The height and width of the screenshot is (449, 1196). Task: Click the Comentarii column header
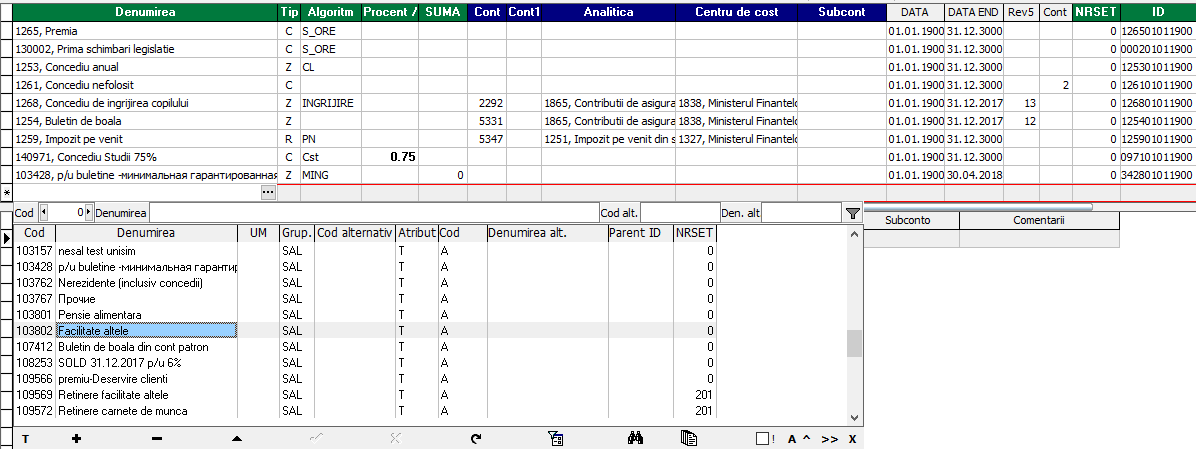(x=1039, y=220)
